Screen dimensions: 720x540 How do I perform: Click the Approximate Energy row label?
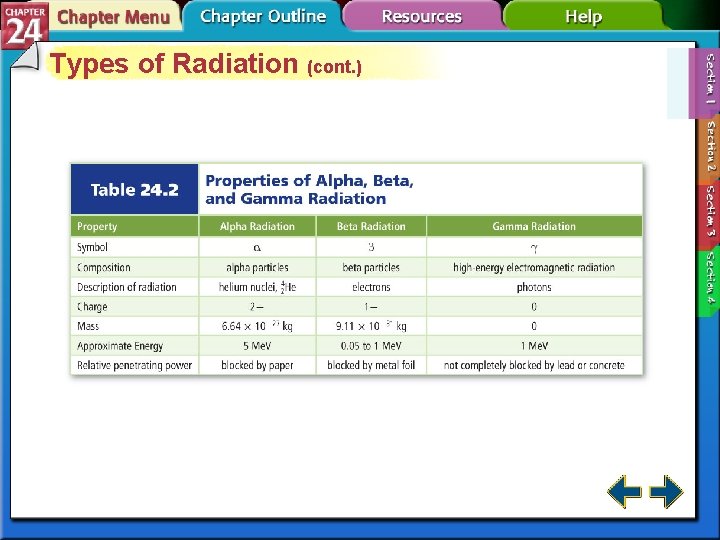120,346
